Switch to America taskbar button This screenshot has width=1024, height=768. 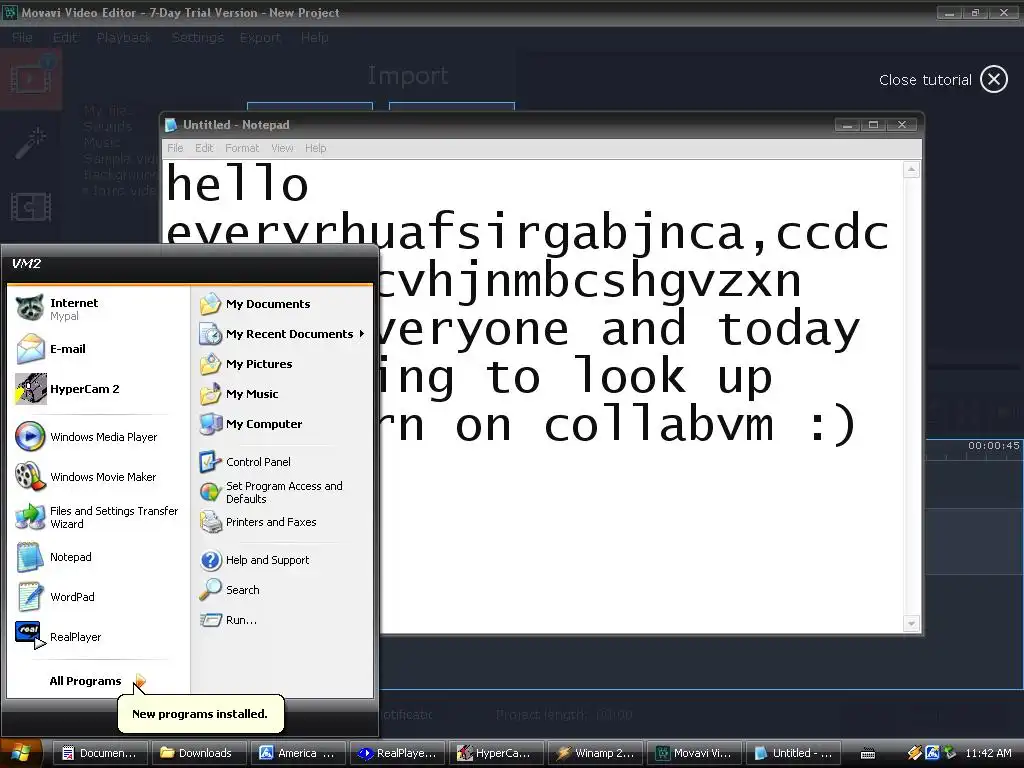[298, 753]
